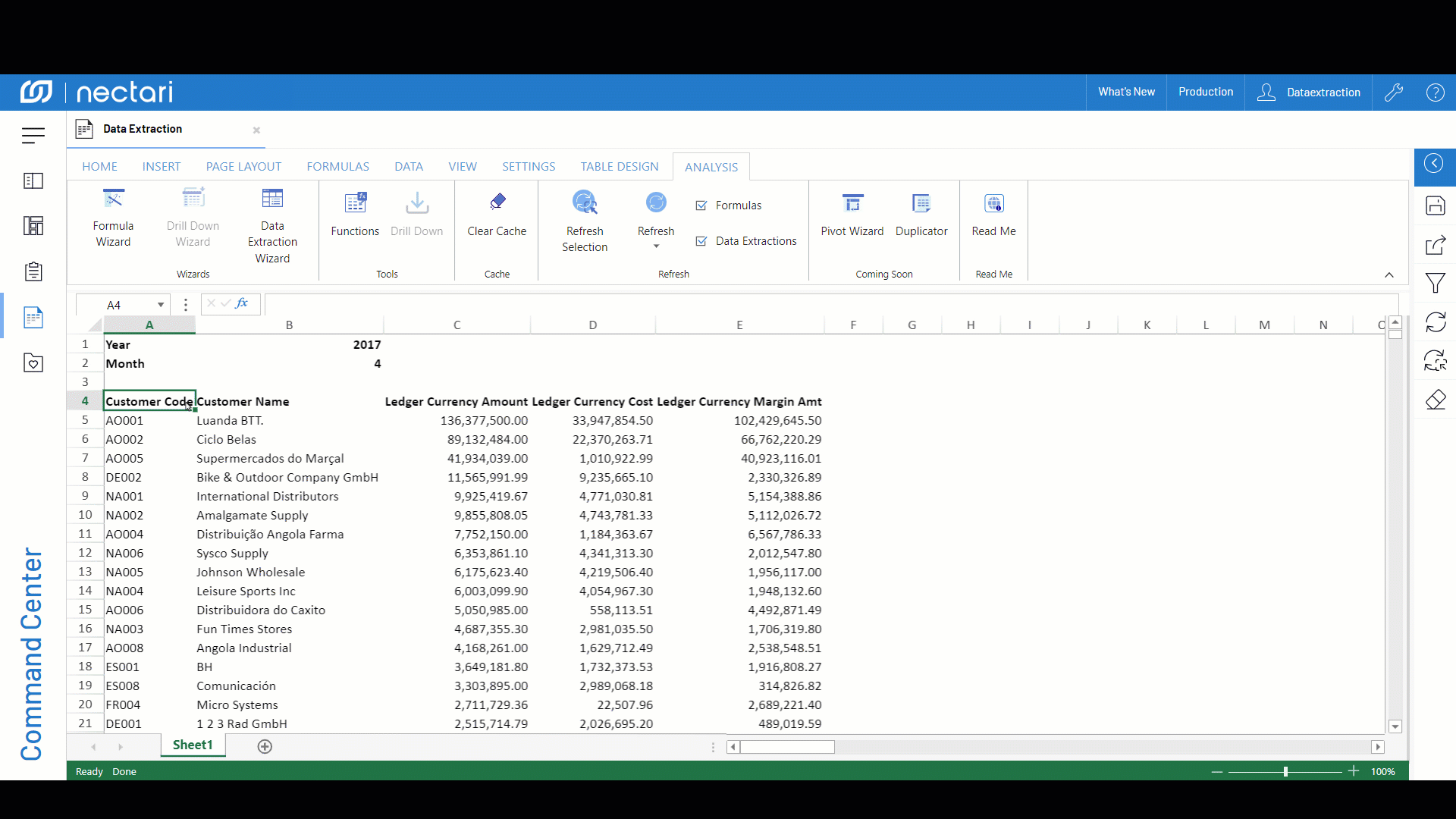Expand the Refresh dropdown arrow

(656, 246)
